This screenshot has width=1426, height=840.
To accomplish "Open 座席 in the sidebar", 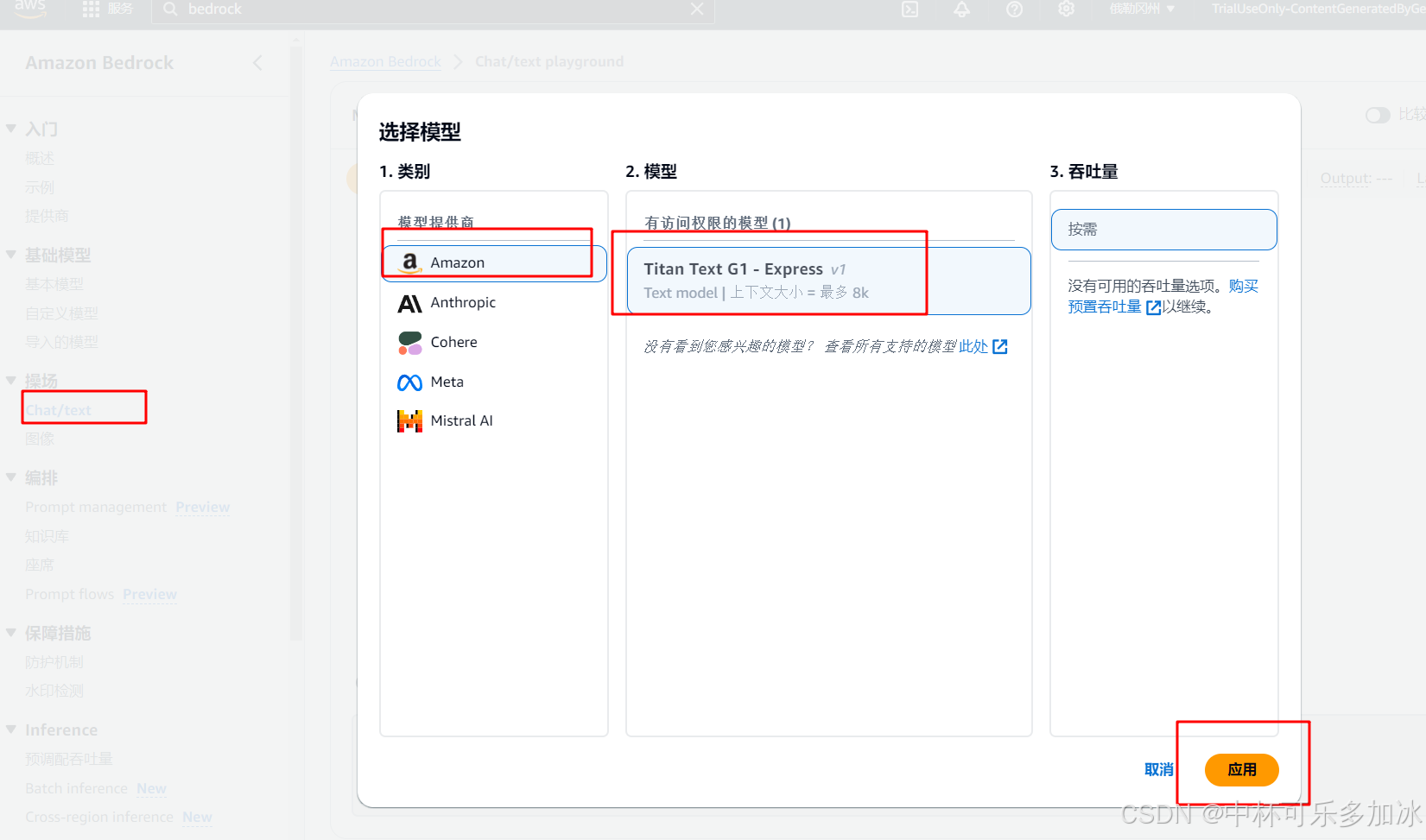I will click(x=40, y=565).
